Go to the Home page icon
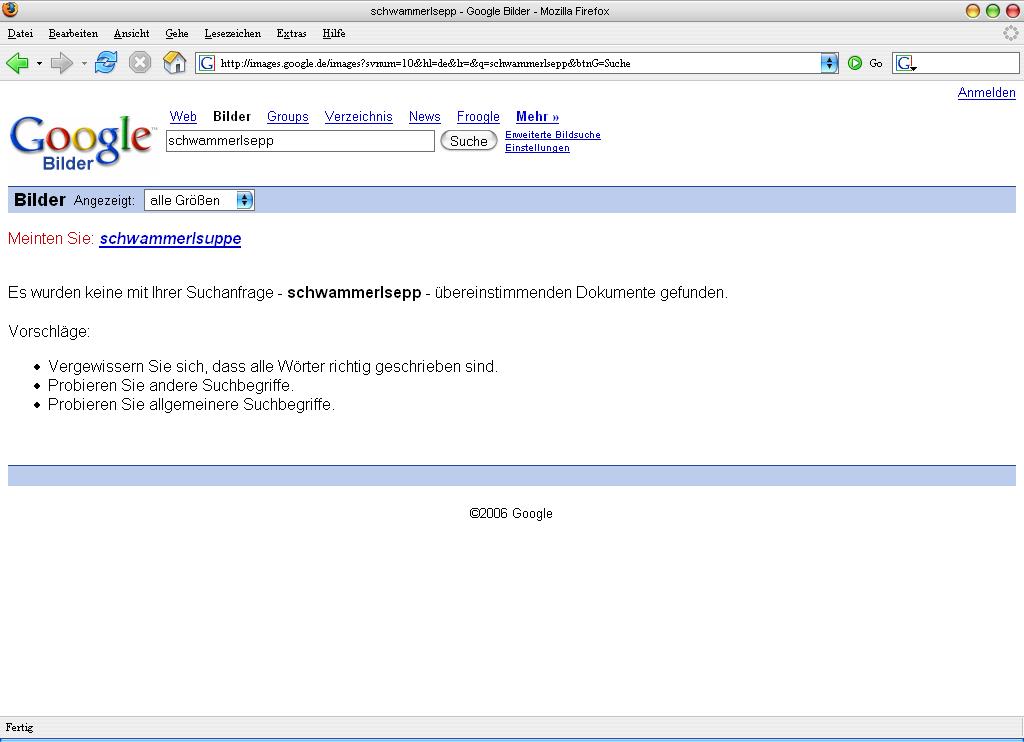Image resolution: width=1024 pixels, height=742 pixels. 174,63
